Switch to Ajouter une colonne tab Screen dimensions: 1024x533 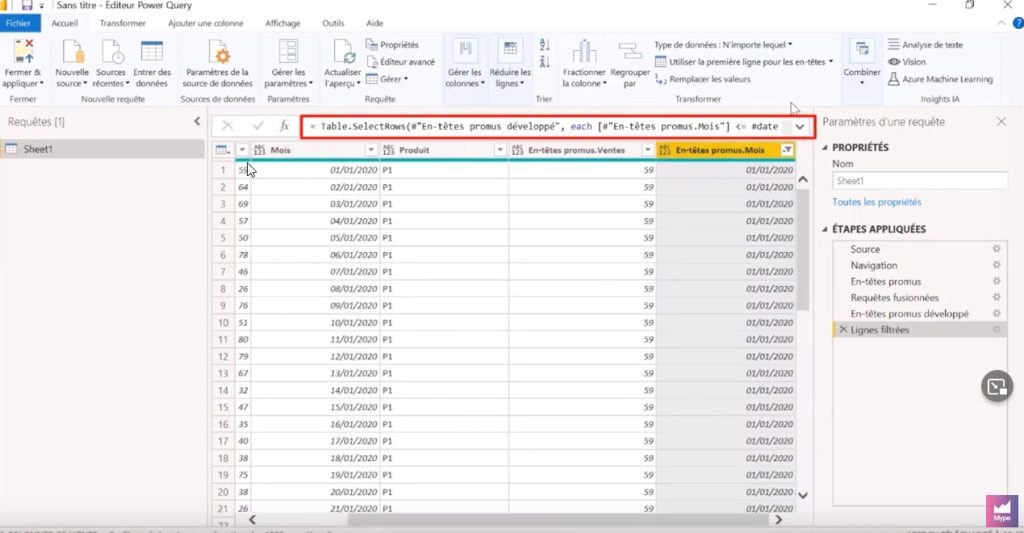coord(206,23)
